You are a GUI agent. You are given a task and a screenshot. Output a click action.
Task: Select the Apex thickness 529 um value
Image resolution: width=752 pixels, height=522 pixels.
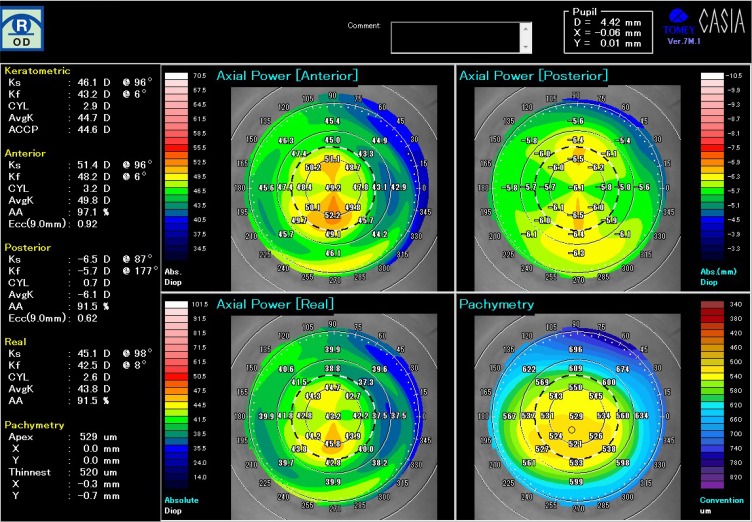pyautogui.click(x=98, y=437)
